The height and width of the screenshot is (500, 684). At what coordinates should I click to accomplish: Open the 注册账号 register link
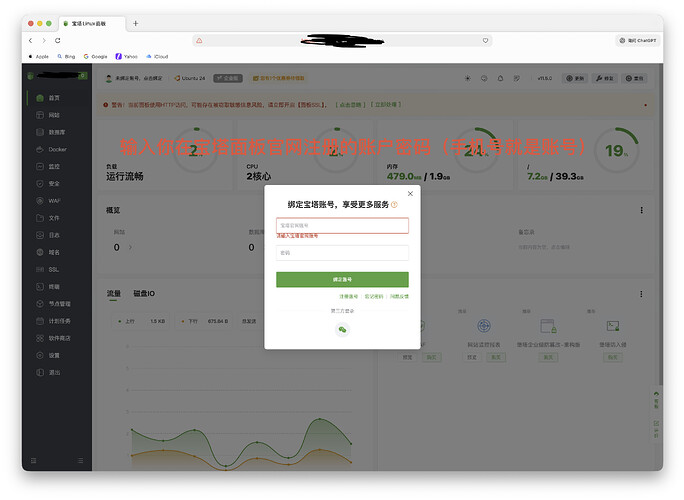[348, 297]
